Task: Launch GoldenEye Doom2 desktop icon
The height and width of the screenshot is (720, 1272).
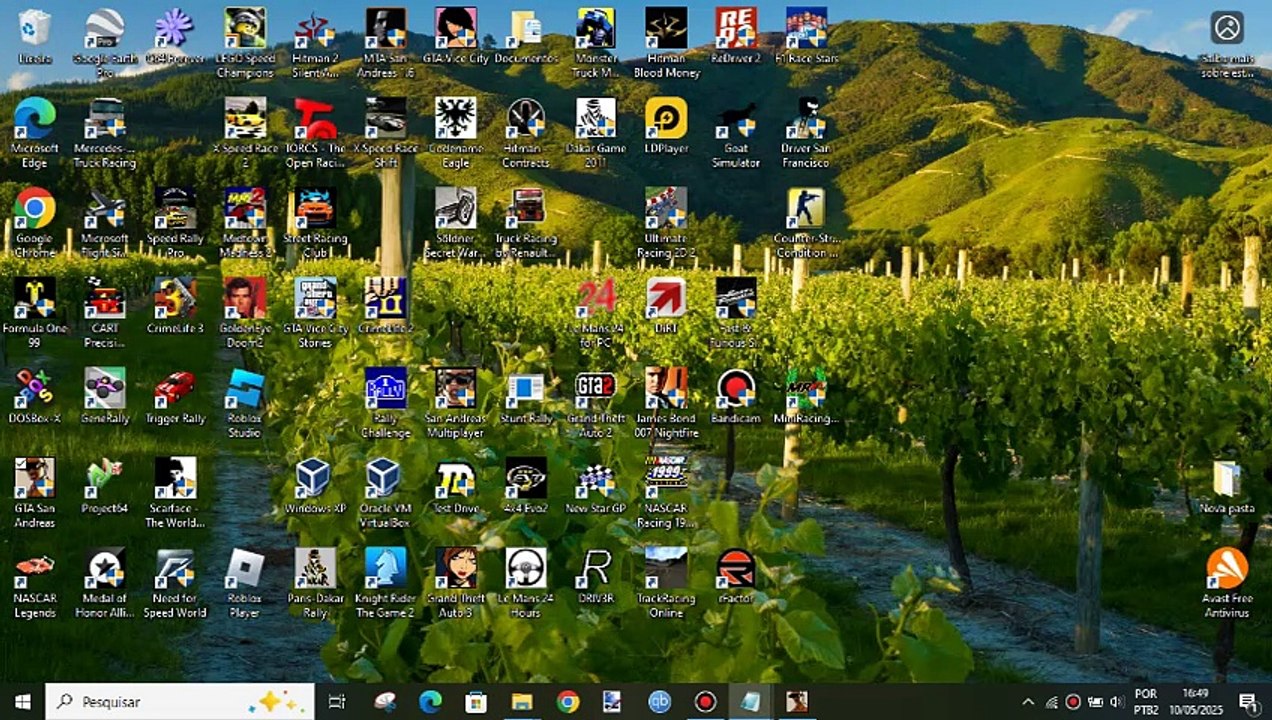Action: coord(245,312)
